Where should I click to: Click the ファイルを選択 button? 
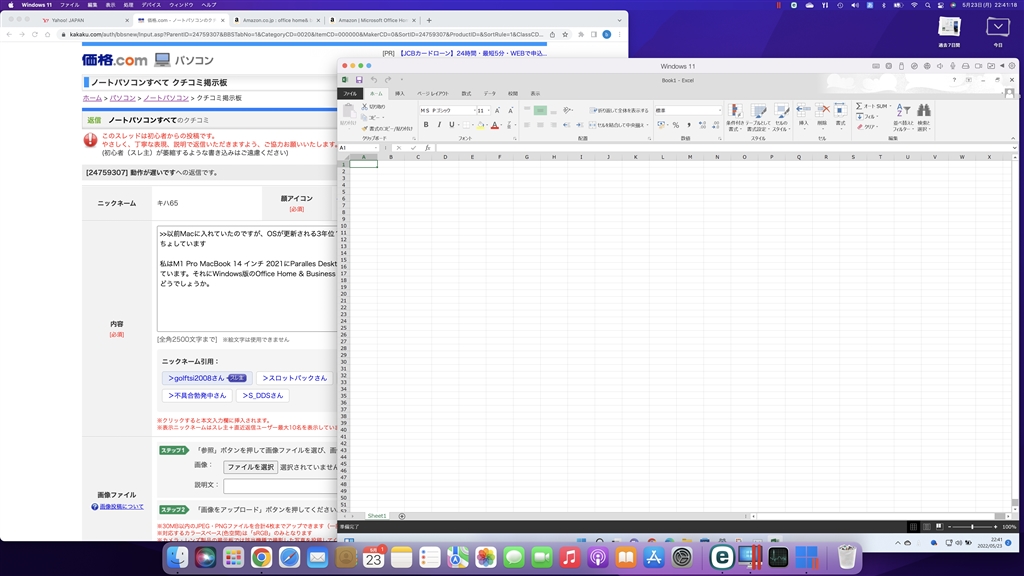point(250,467)
